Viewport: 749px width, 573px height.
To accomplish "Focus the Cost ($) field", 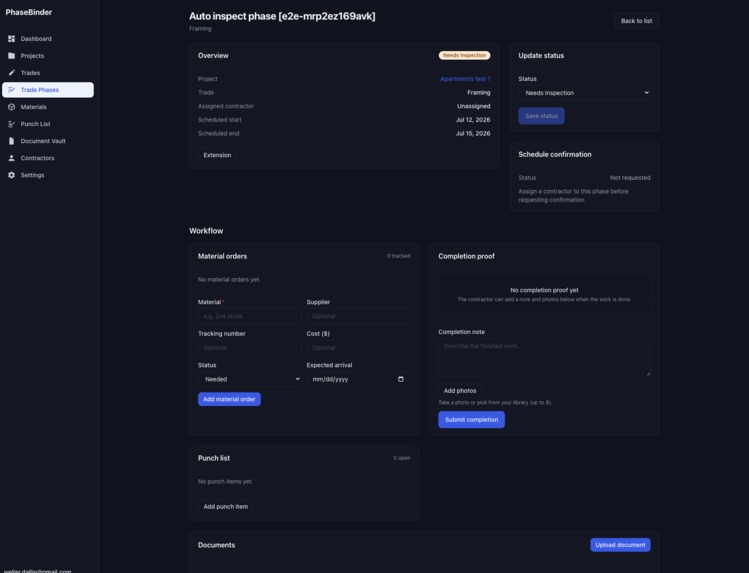I will 358,348.
